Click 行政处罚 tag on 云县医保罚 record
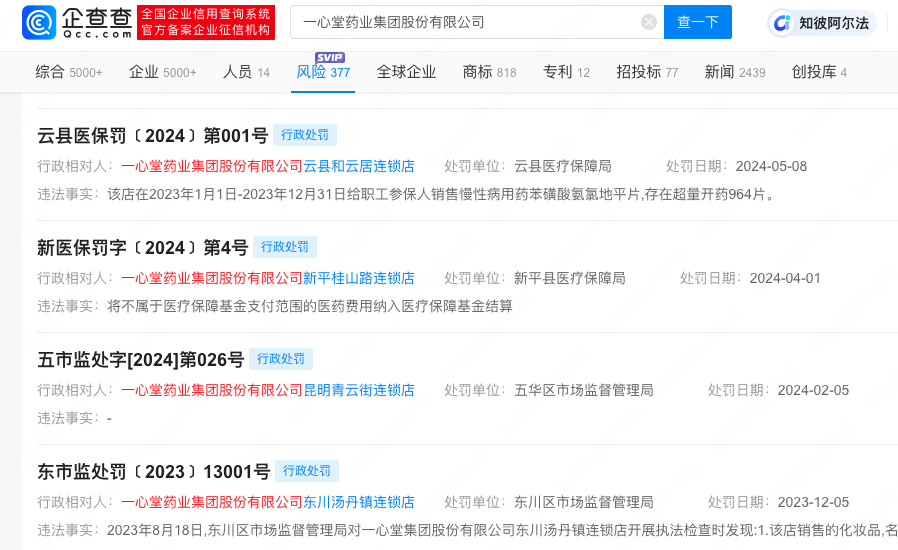 click(305, 135)
